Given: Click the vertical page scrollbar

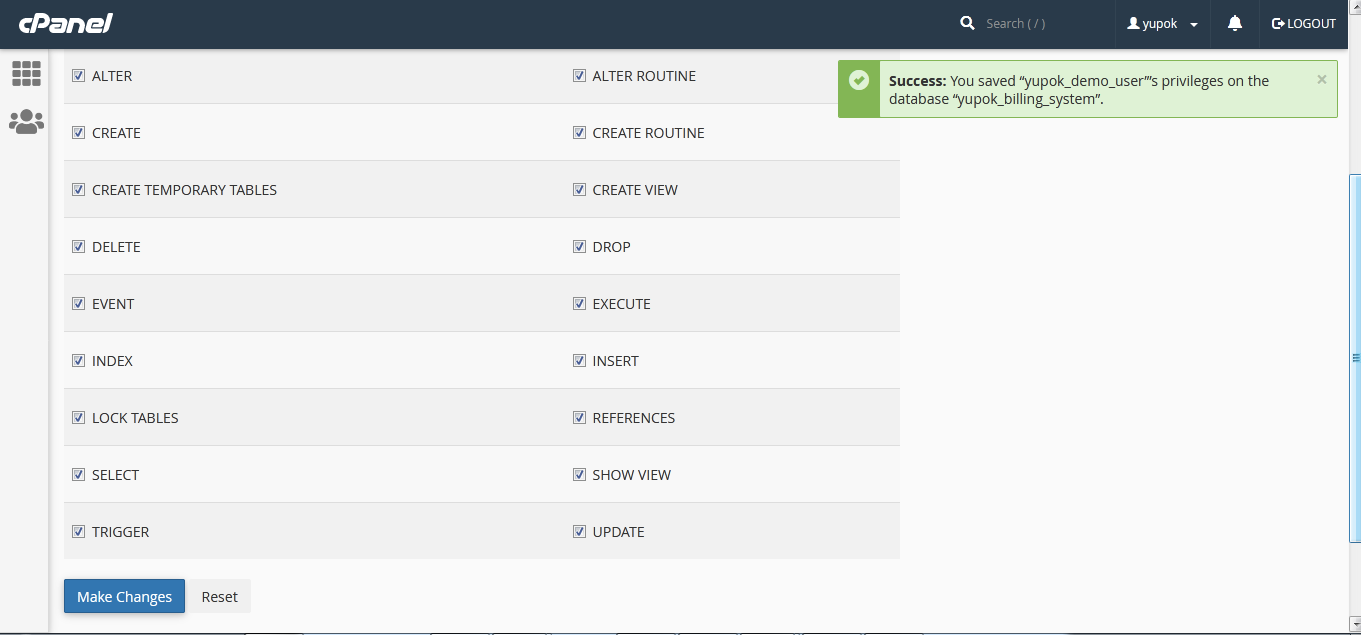Looking at the screenshot, I should [x=1355, y=357].
